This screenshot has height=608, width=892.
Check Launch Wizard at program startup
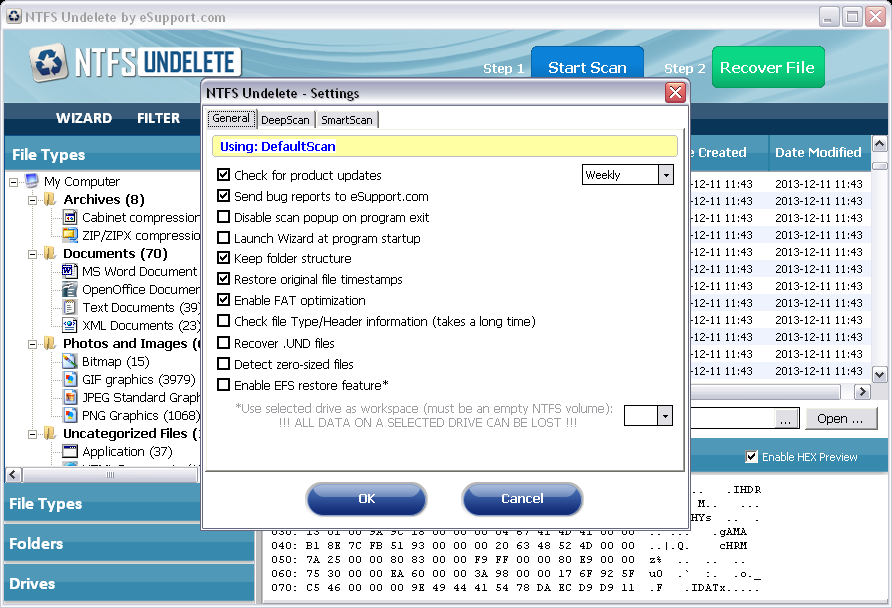[224, 238]
